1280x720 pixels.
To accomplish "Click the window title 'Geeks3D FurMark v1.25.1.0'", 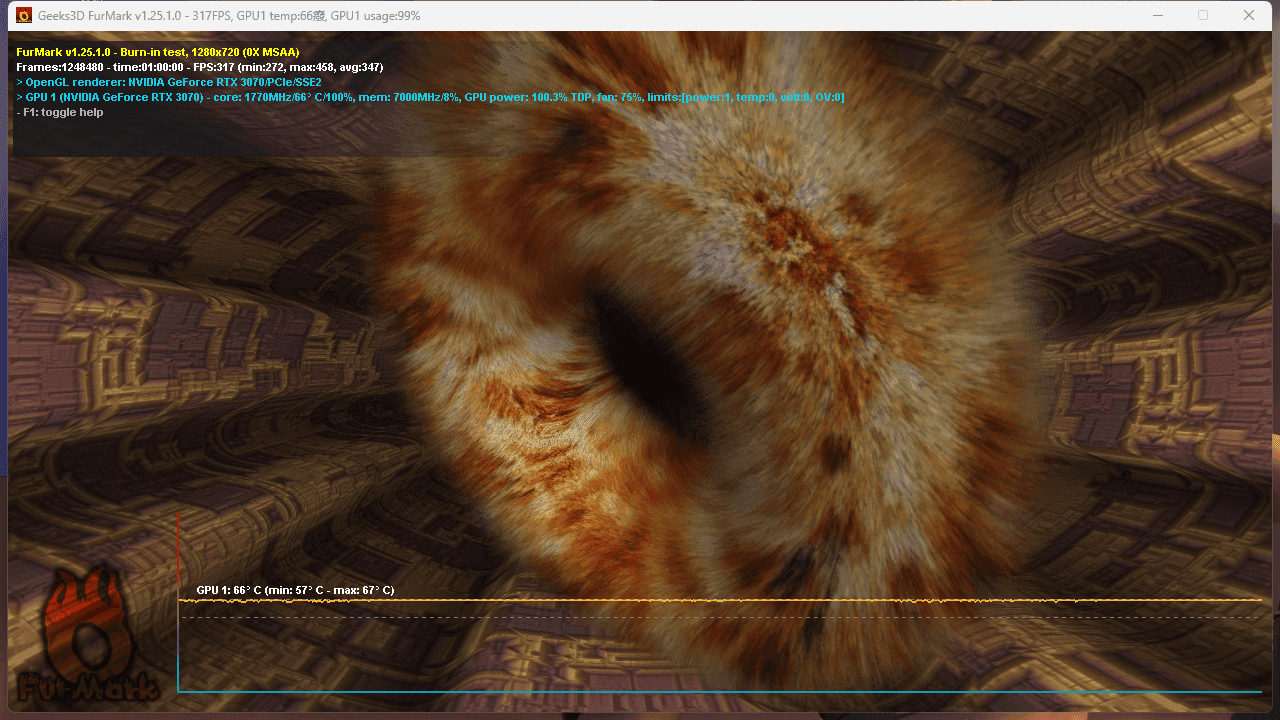I will (111, 16).
